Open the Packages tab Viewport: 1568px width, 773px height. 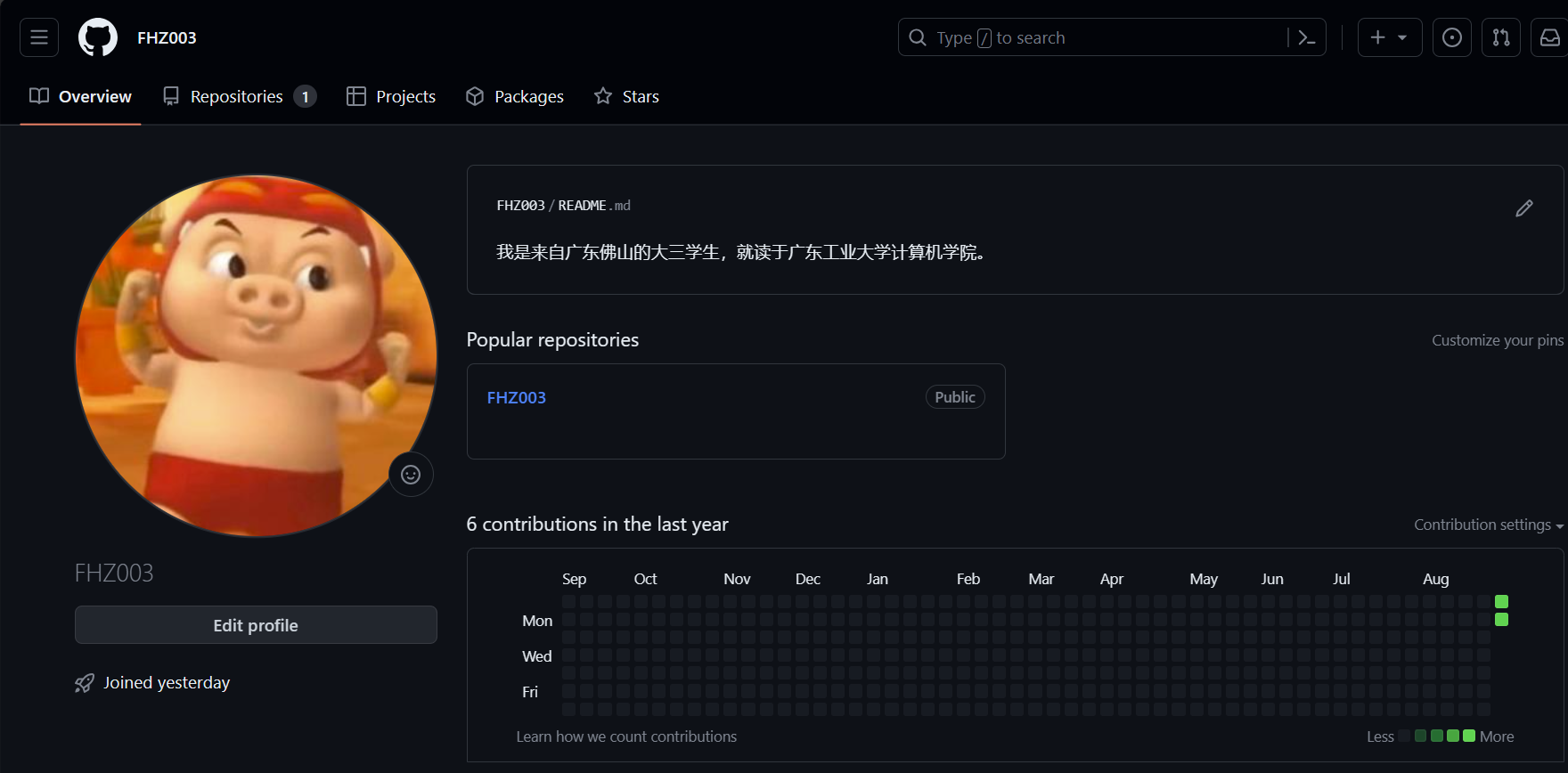pyautogui.click(x=515, y=96)
